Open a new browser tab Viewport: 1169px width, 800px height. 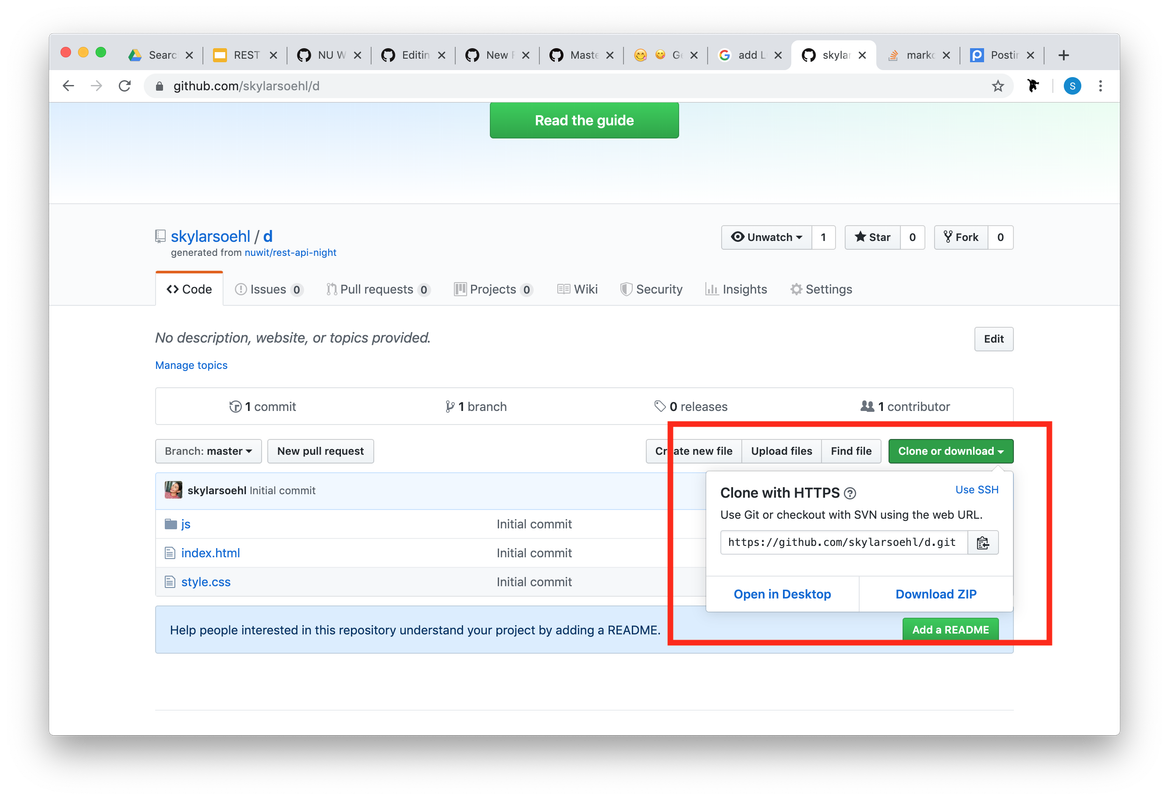(1064, 55)
